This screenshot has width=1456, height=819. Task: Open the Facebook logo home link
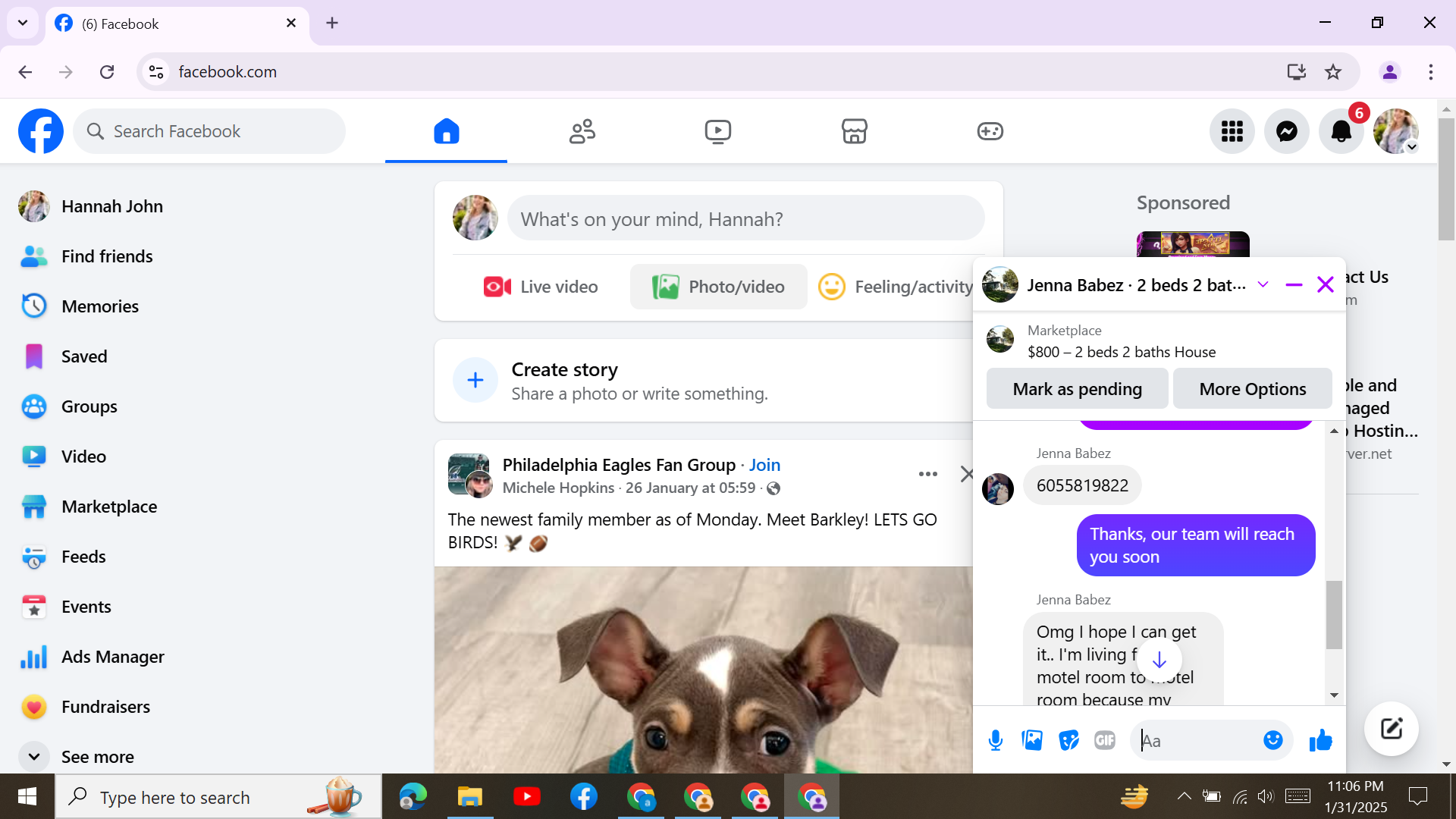pos(41,131)
